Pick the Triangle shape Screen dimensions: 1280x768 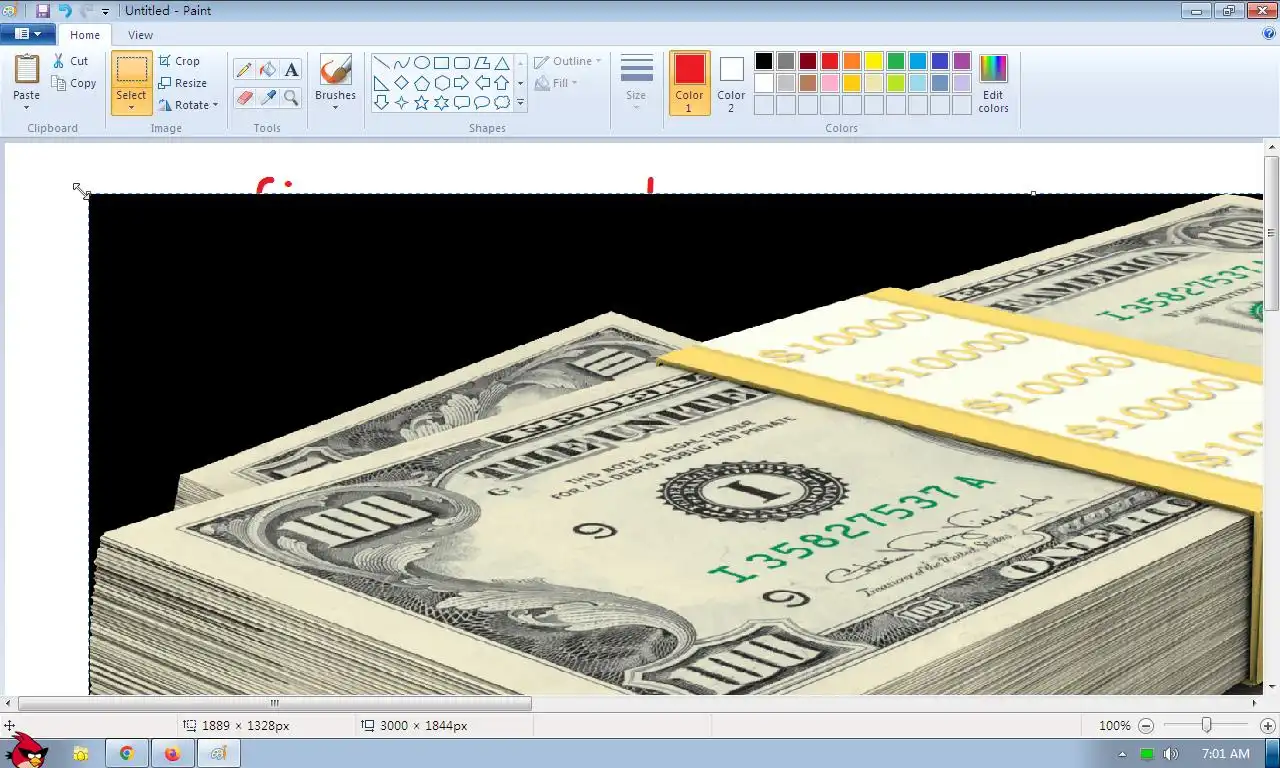pos(502,62)
